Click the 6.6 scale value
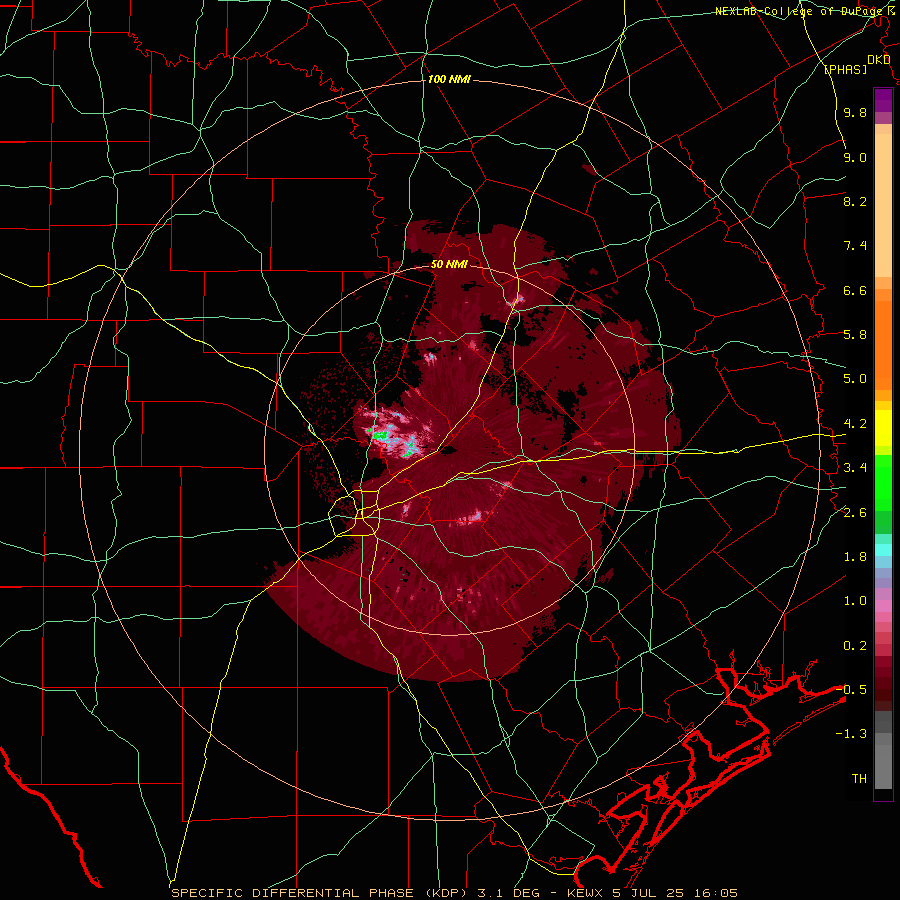Image resolution: width=900 pixels, height=900 pixels. tap(855, 290)
